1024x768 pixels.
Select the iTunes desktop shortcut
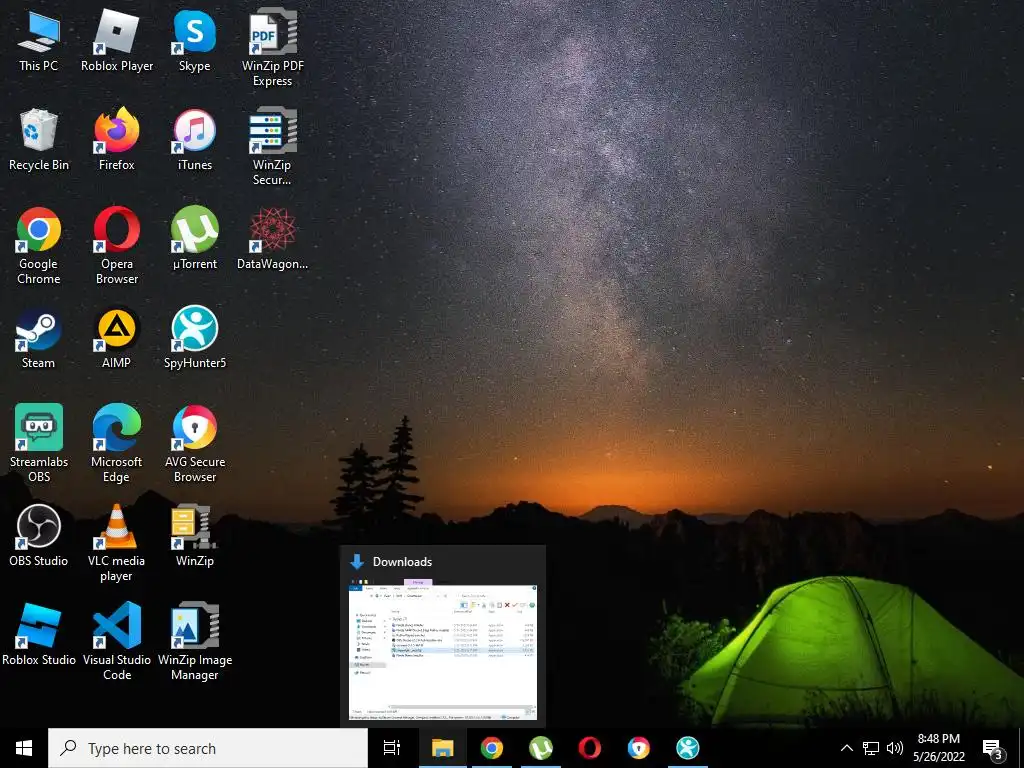click(x=195, y=140)
